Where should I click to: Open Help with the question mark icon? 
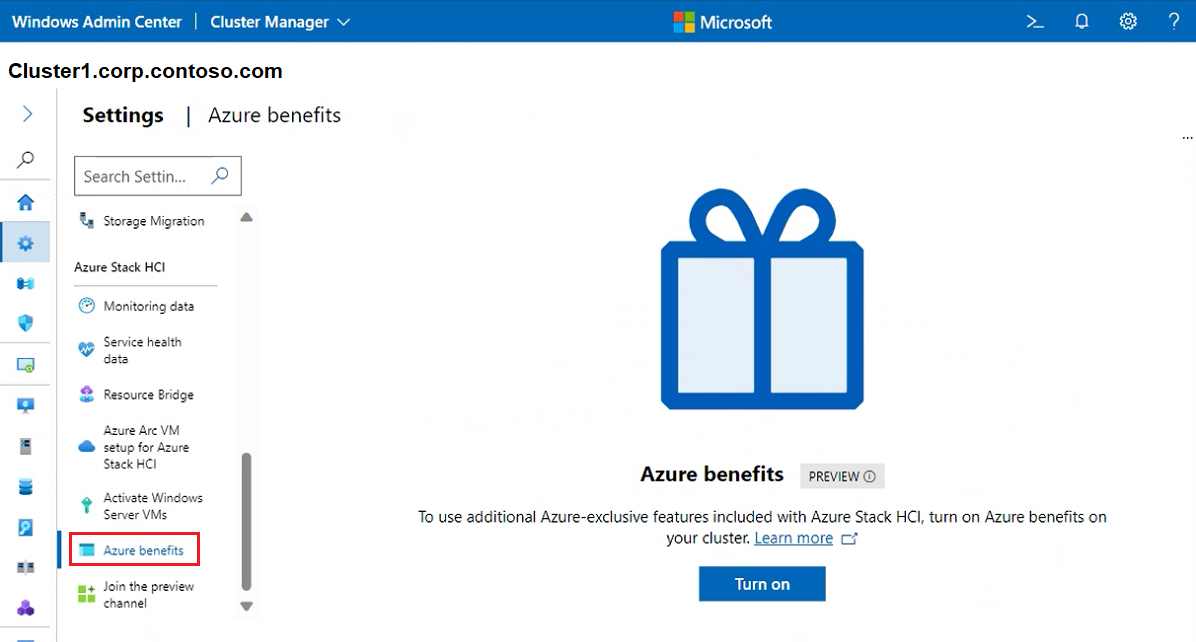pos(1175,21)
